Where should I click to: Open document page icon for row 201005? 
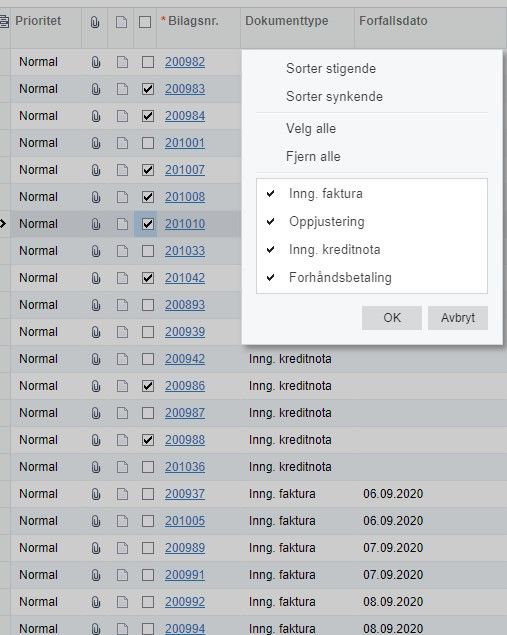122,521
